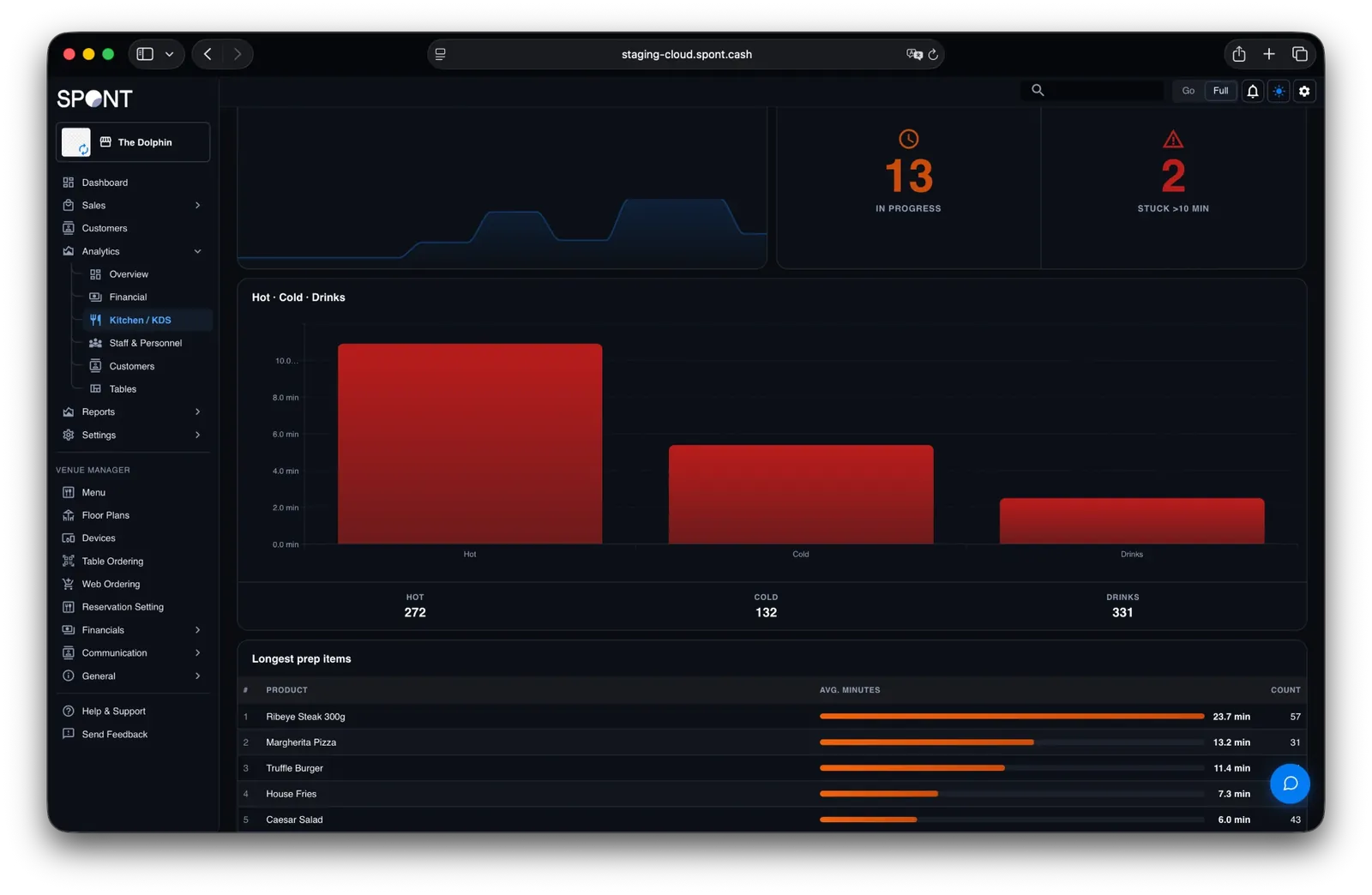The width and height of the screenshot is (1372, 895).
Task: Select the House Fries row
Action: (772, 794)
